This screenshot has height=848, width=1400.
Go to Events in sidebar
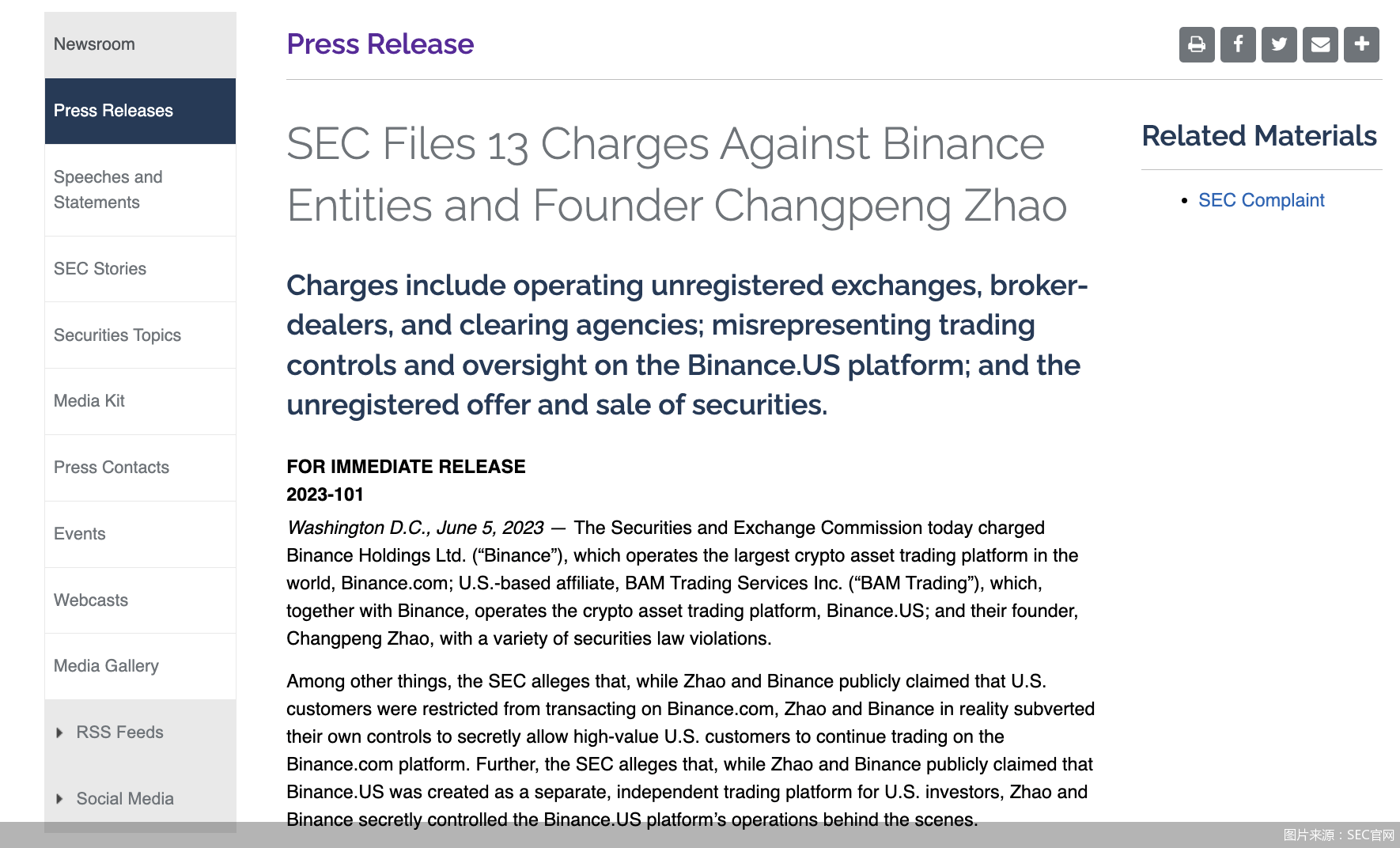tap(80, 534)
